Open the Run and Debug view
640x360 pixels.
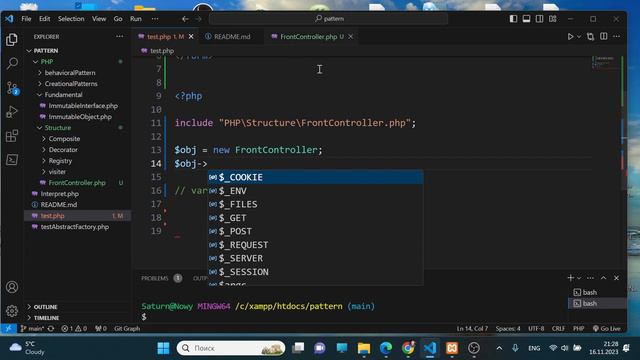(x=12, y=111)
